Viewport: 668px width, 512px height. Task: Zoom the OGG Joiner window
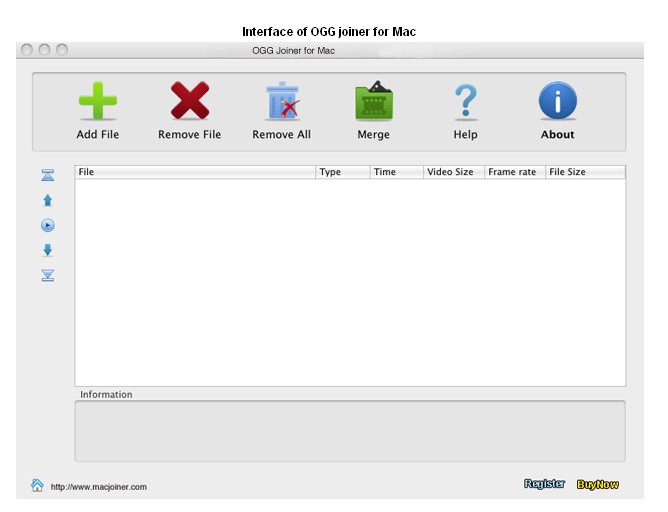click(x=62, y=50)
